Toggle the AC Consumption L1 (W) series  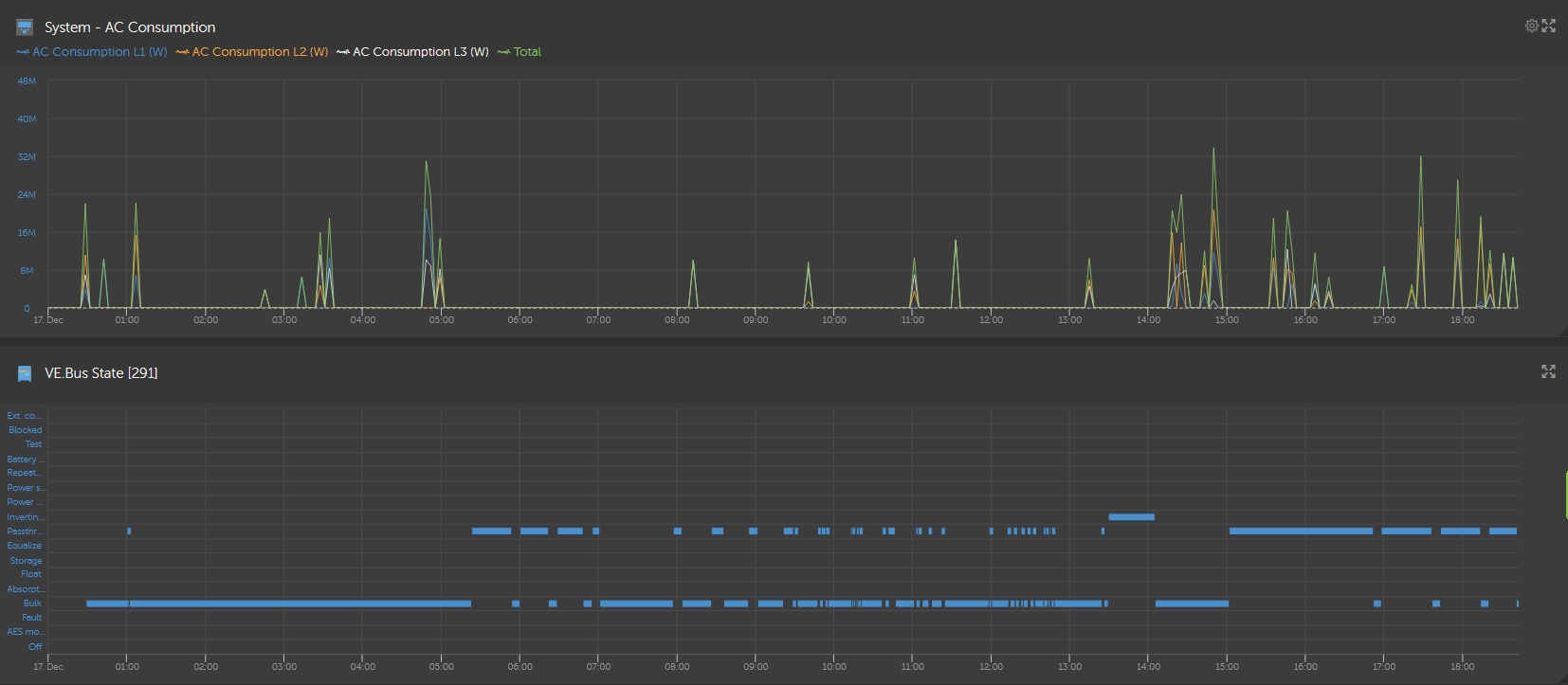click(x=92, y=52)
